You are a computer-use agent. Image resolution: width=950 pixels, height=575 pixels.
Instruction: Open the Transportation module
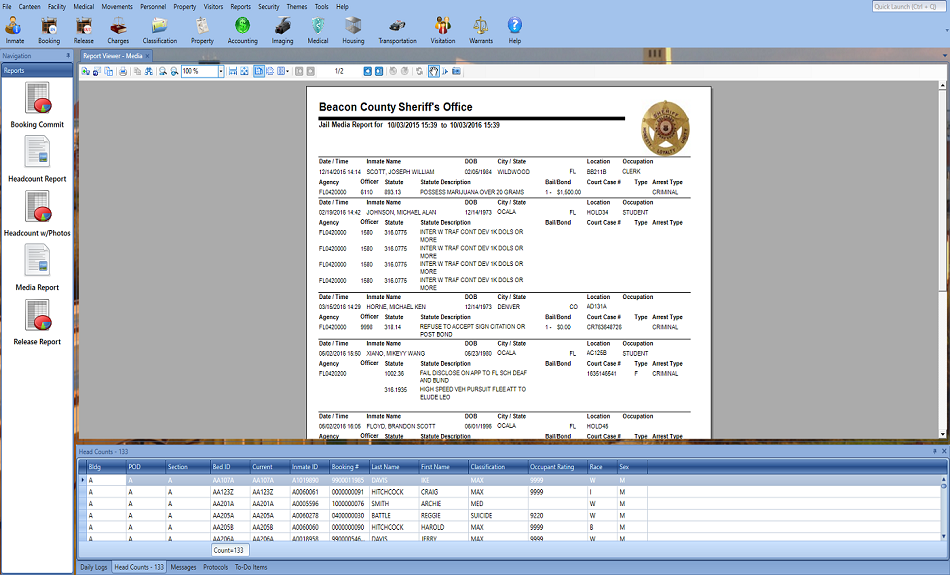[397, 29]
